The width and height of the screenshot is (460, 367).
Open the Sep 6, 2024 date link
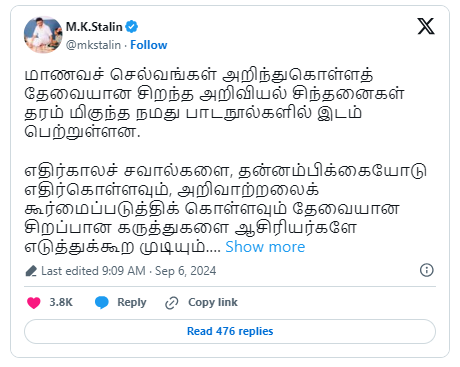click(x=185, y=271)
